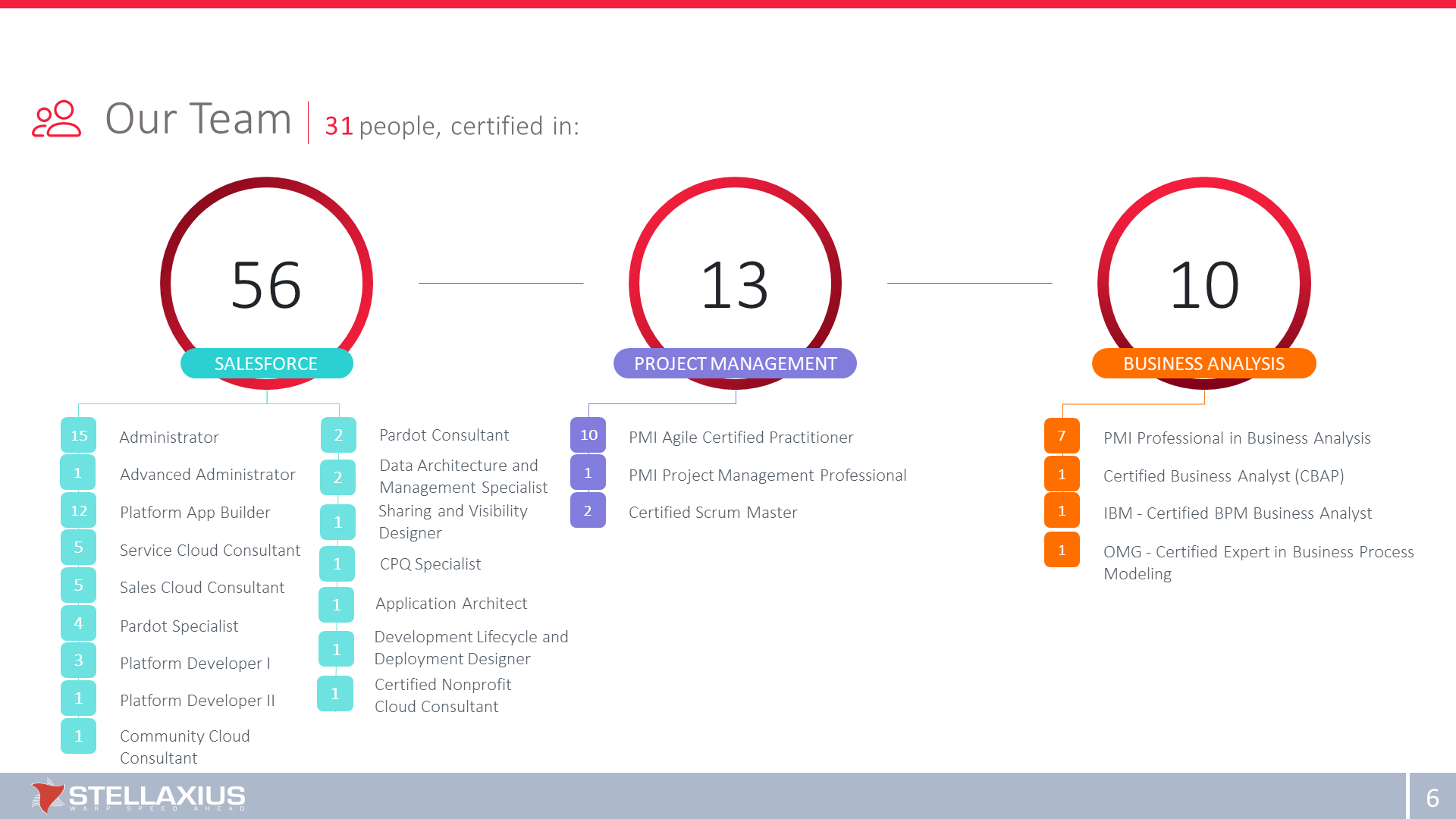The height and width of the screenshot is (819, 1456).
Task: Click the BUSINESS ANALYSIS orange label pill
Action: (1203, 364)
